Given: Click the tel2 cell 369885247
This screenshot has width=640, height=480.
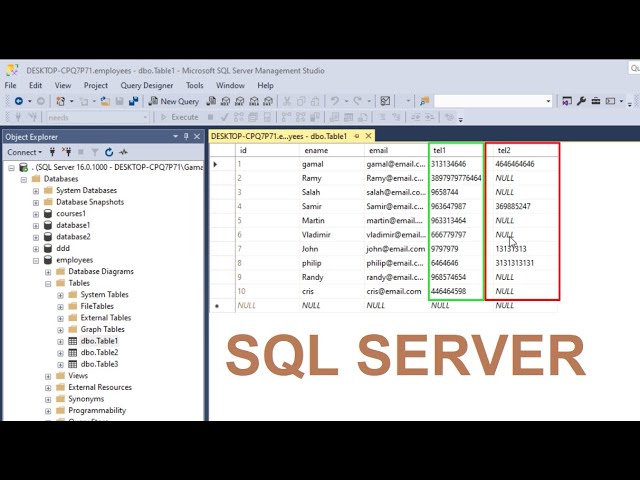Looking at the screenshot, I should click(x=526, y=207).
